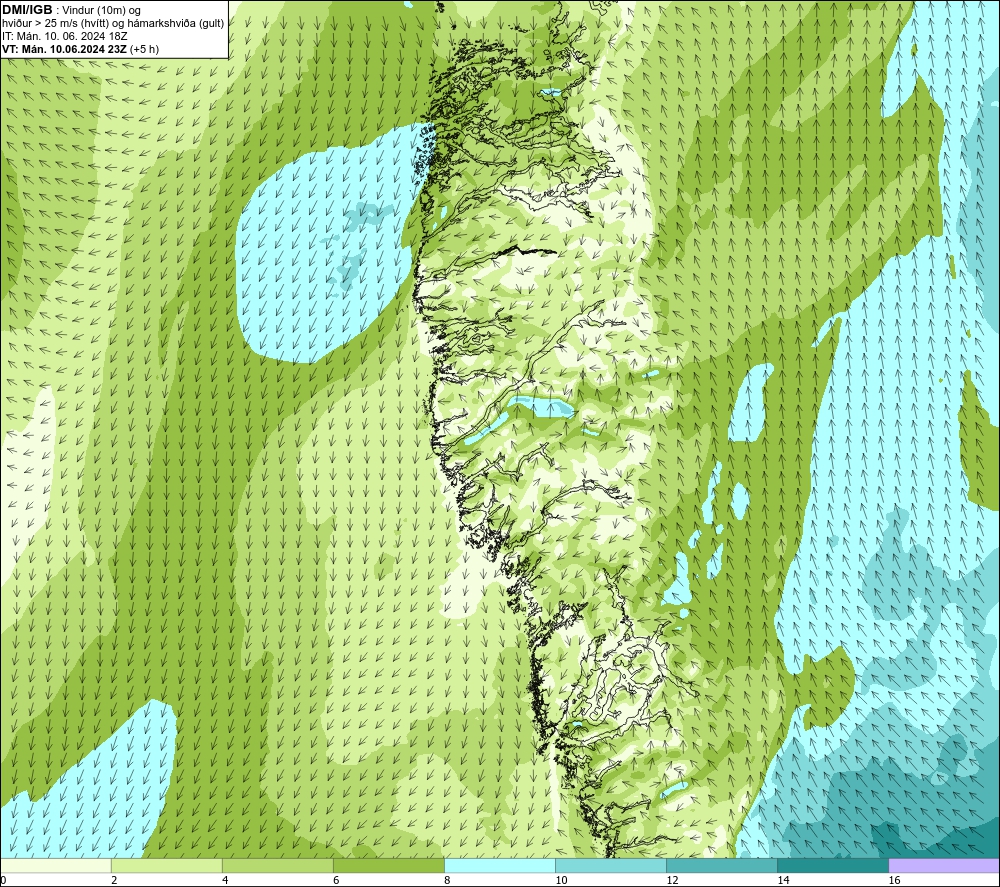Click the scale label '12'
The width and height of the screenshot is (1000, 887).
[672, 881]
